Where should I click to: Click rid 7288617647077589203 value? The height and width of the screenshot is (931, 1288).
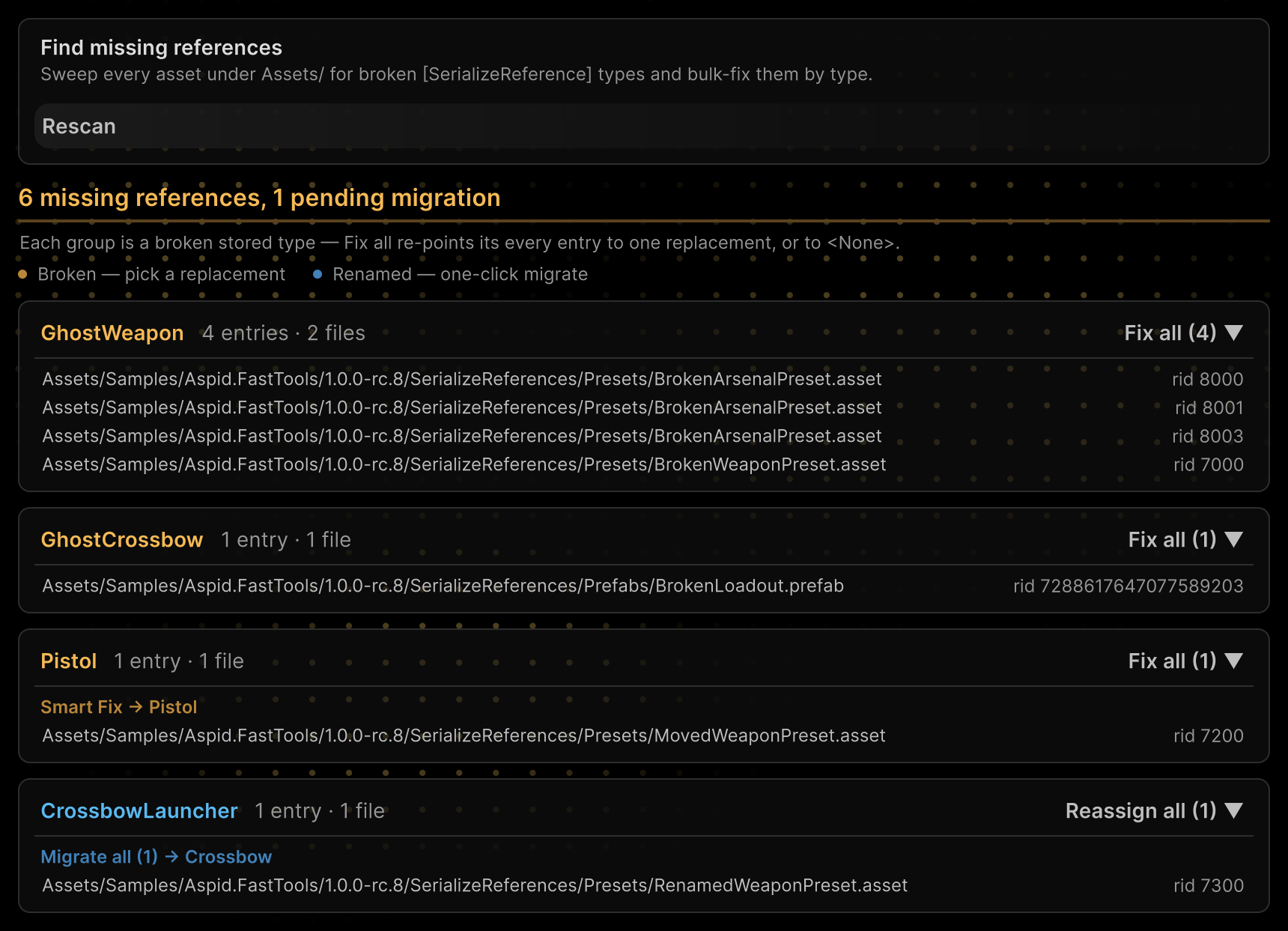pyautogui.click(x=1128, y=586)
